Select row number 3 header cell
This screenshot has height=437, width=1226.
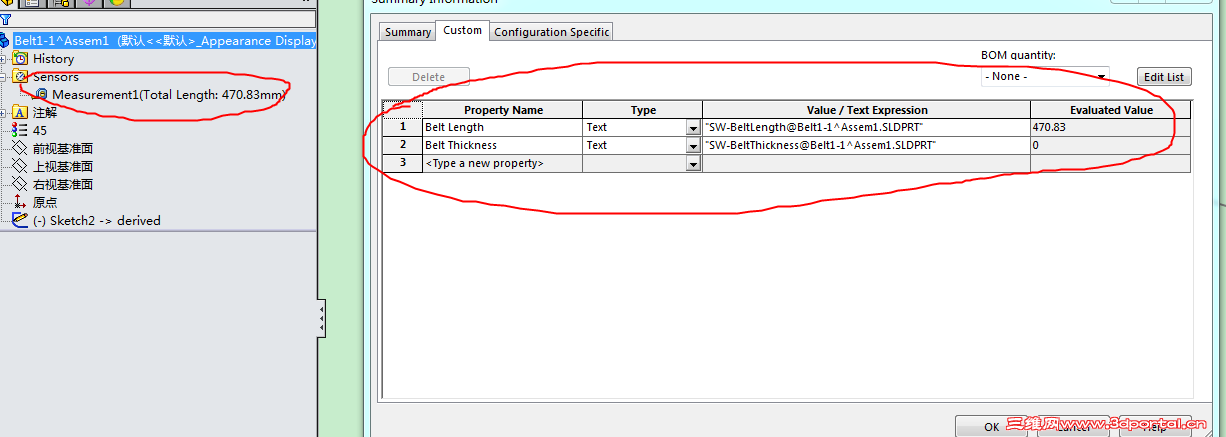pyautogui.click(x=403, y=163)
